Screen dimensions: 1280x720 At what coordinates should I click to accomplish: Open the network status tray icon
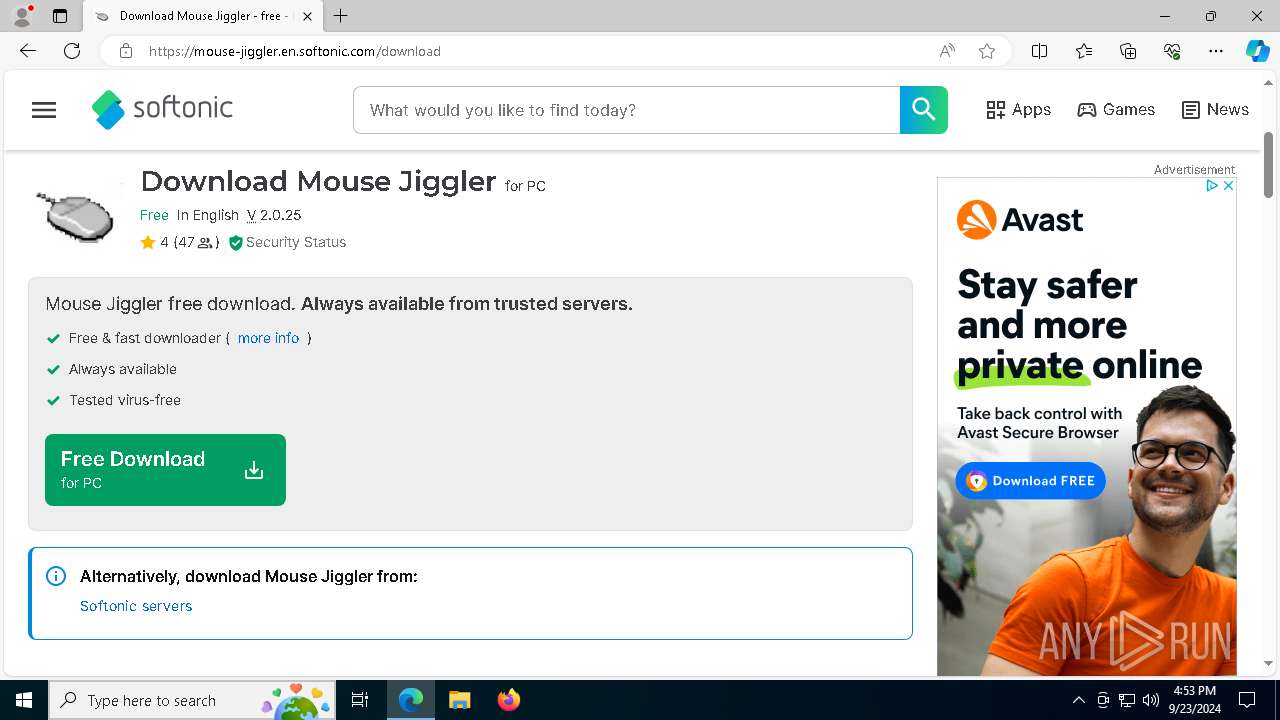1127,700
